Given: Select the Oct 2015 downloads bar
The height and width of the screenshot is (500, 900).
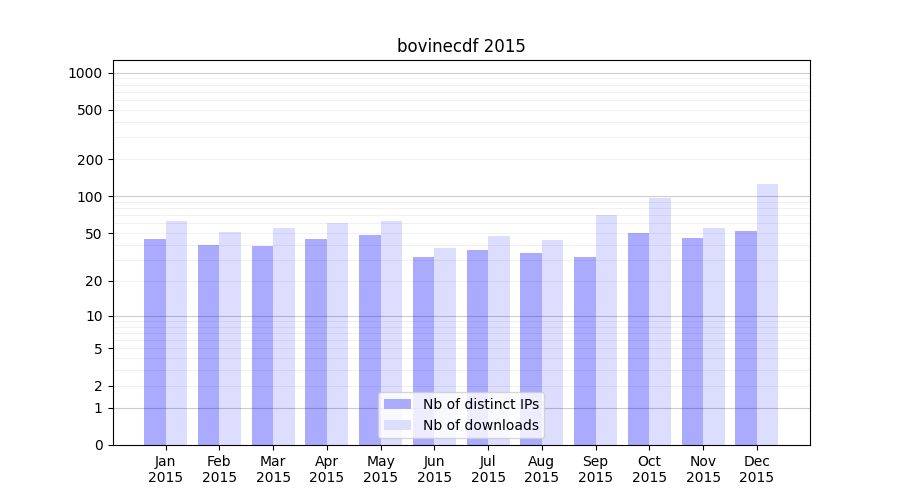Looking at the screenshot, I should click(x=660, y=320).
